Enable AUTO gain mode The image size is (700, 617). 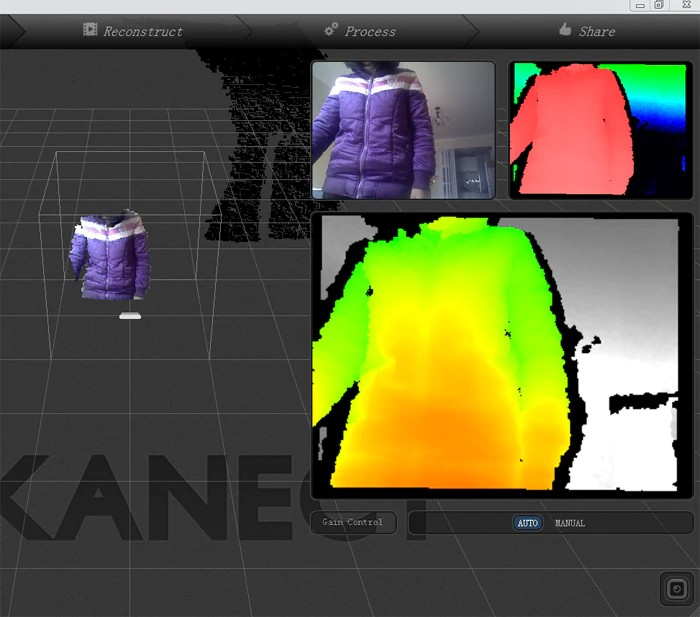527,523
